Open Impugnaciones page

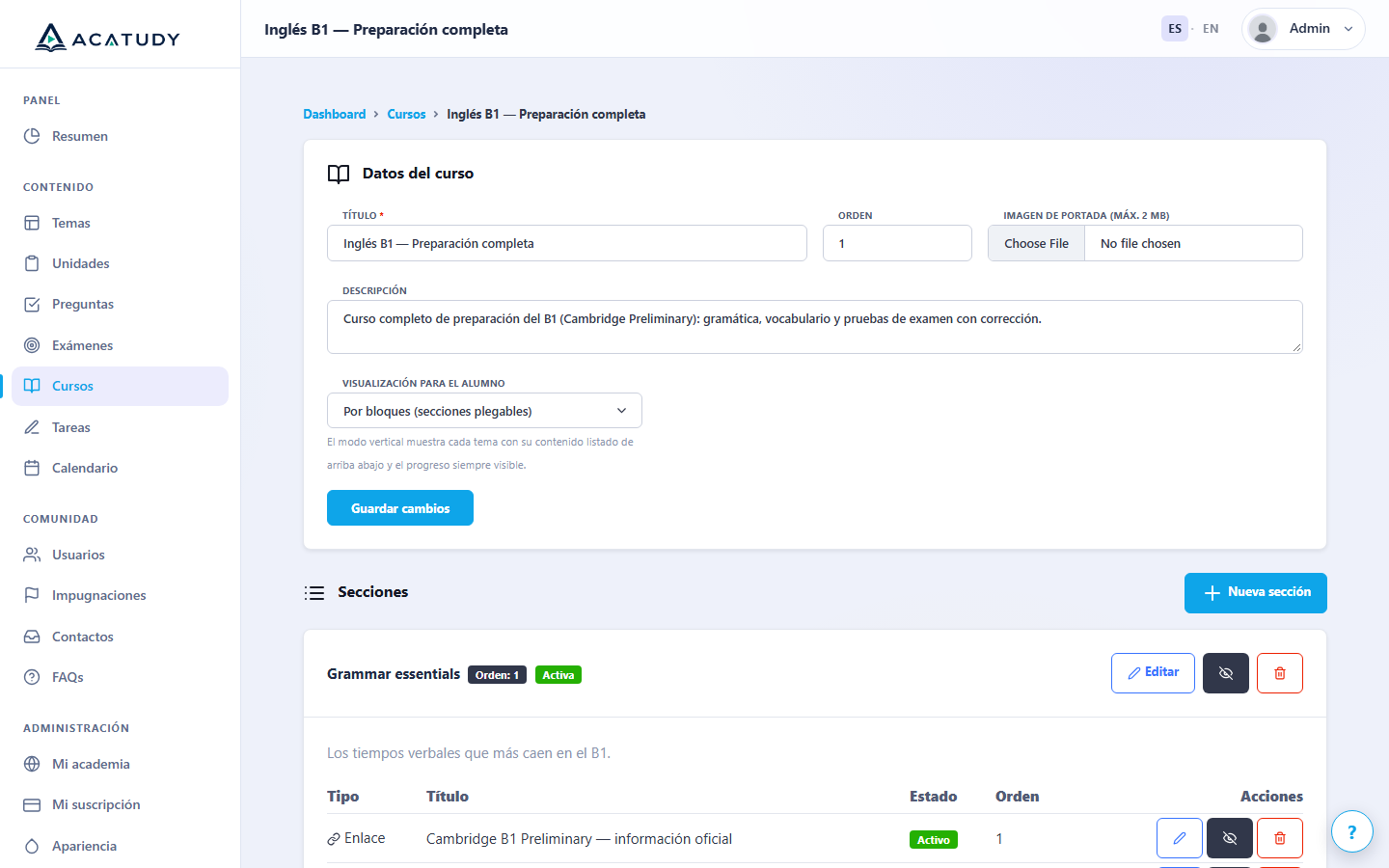coord(120,595)
